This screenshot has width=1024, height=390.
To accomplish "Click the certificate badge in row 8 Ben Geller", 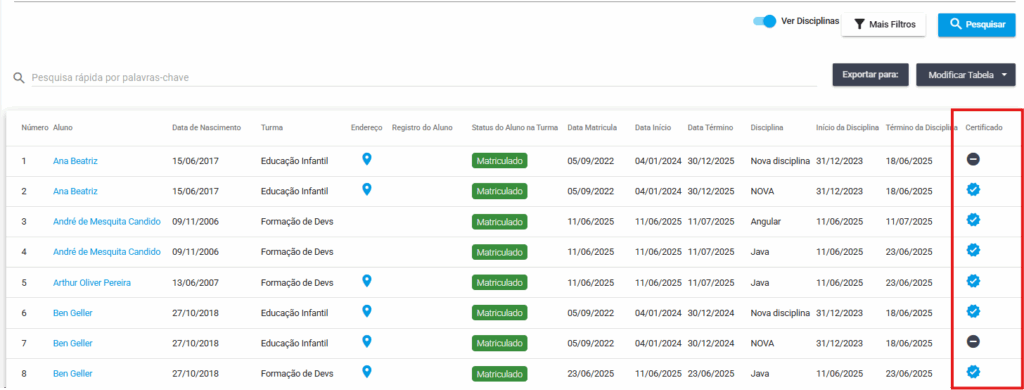I will pos(973,372).
